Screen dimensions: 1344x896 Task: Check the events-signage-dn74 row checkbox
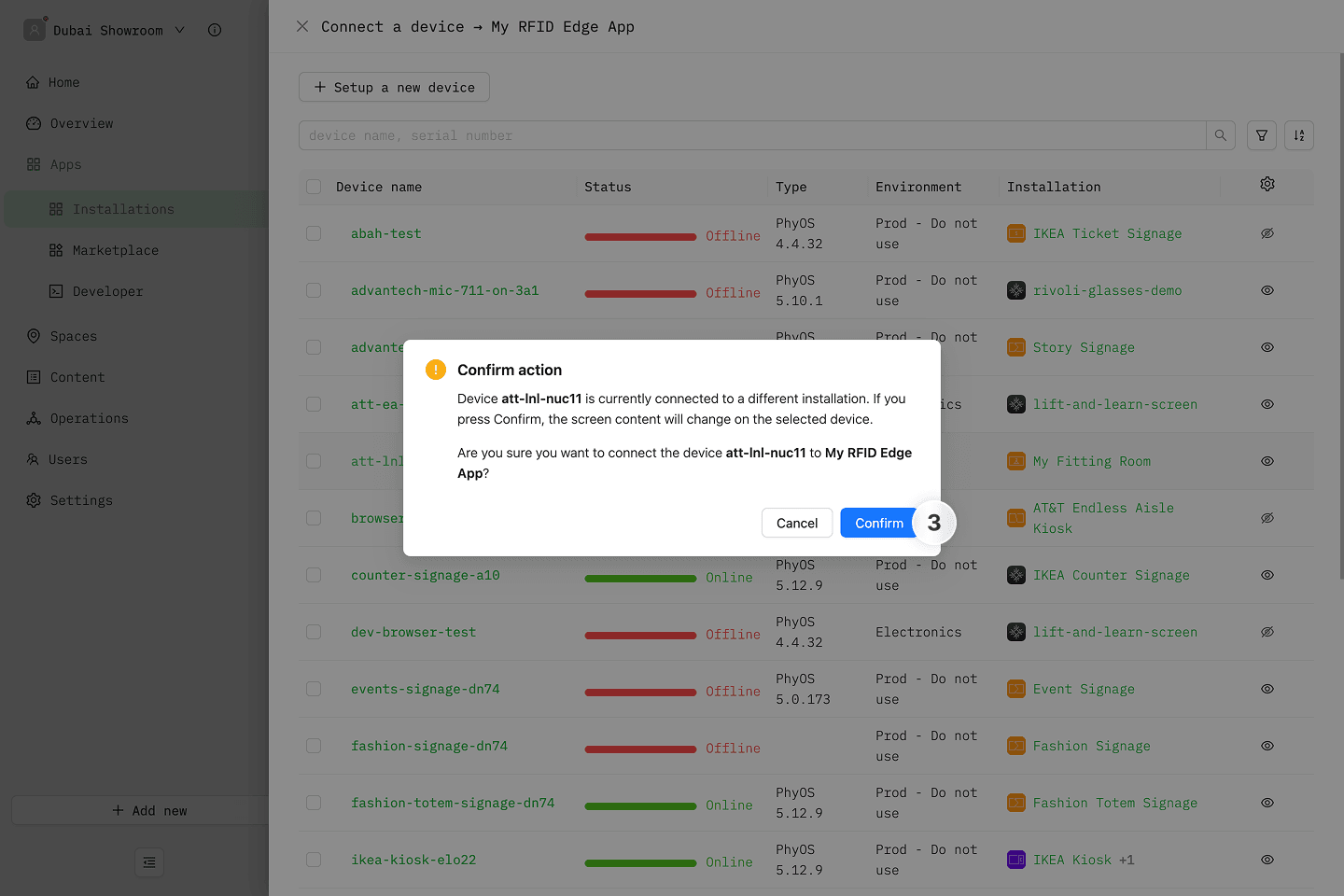click(314, 689)
